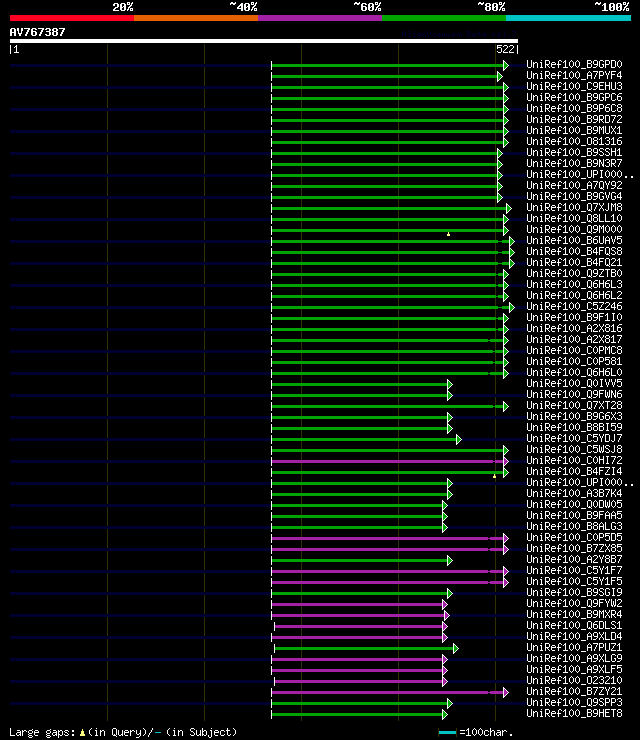Click the purple alignment bar for A9XLD4
This screenshot has width=640, height=740.
357,637
